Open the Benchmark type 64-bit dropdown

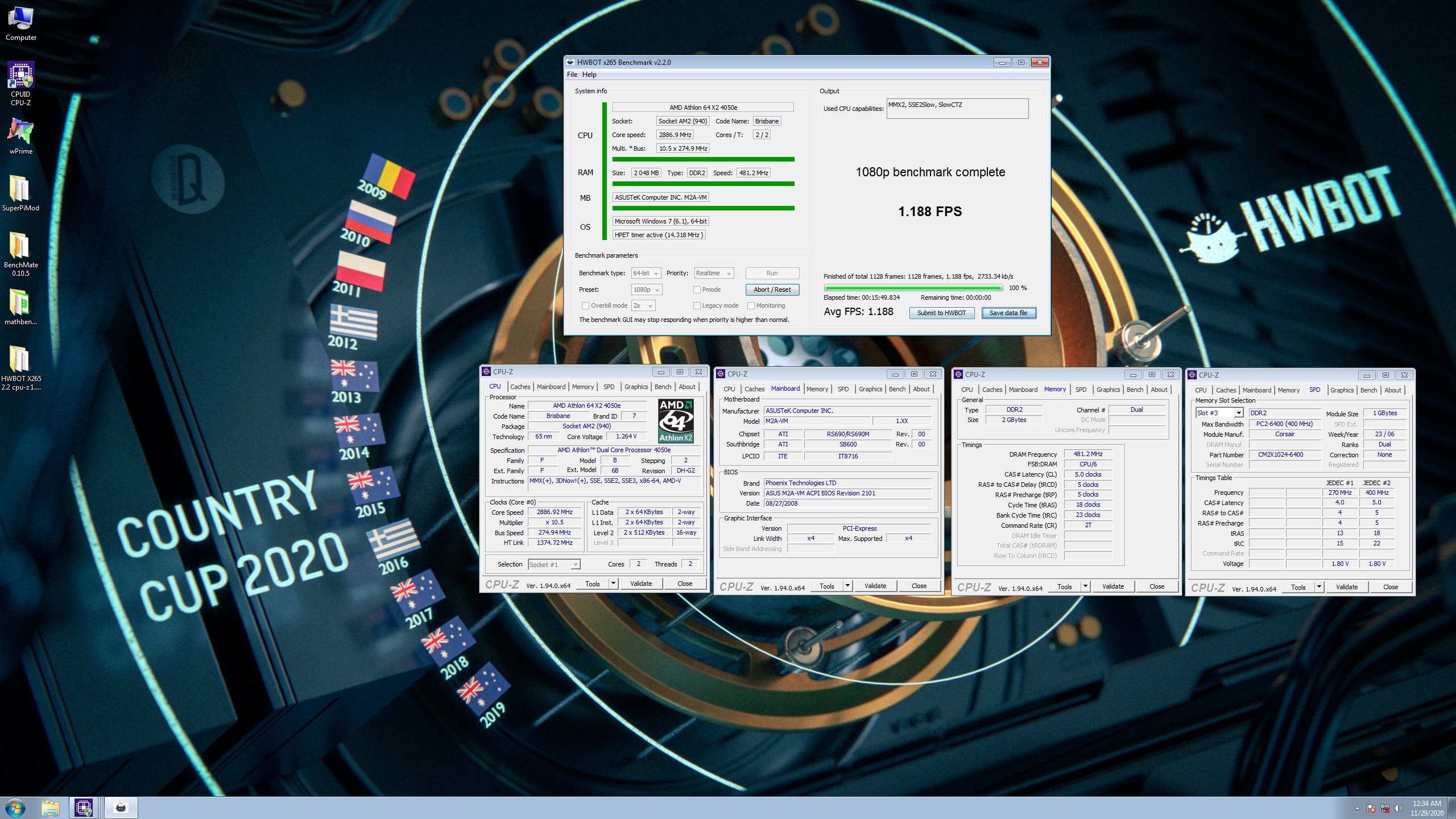646,274
